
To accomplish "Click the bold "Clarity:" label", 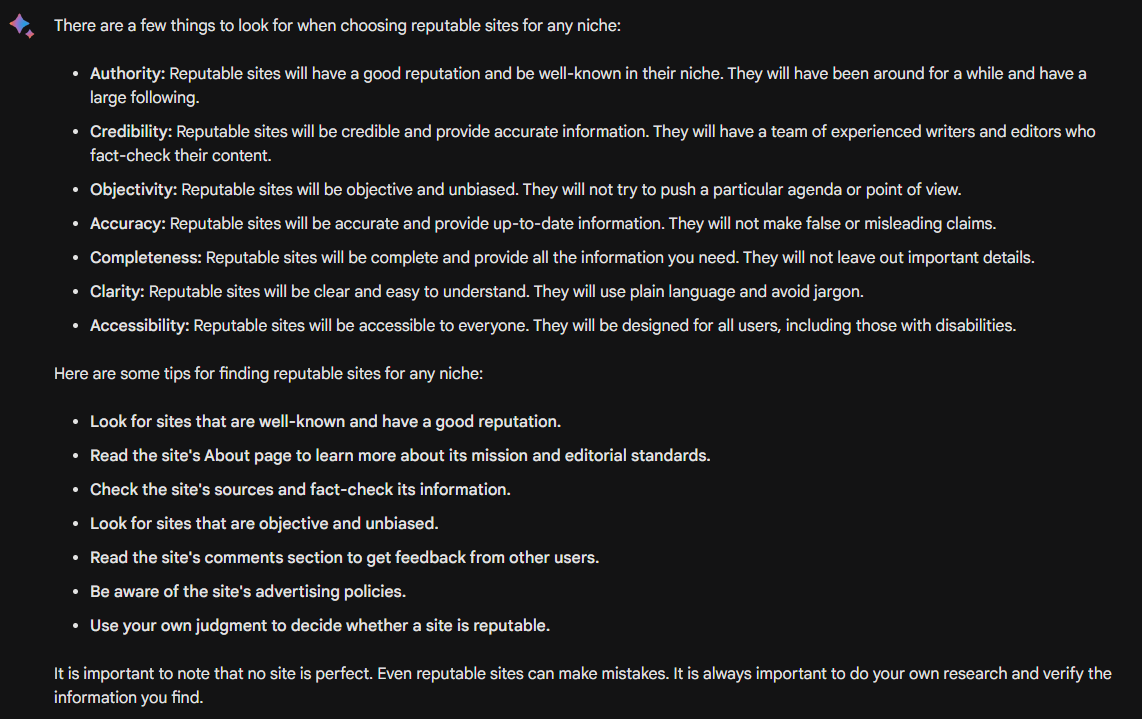I will (117, 292).
